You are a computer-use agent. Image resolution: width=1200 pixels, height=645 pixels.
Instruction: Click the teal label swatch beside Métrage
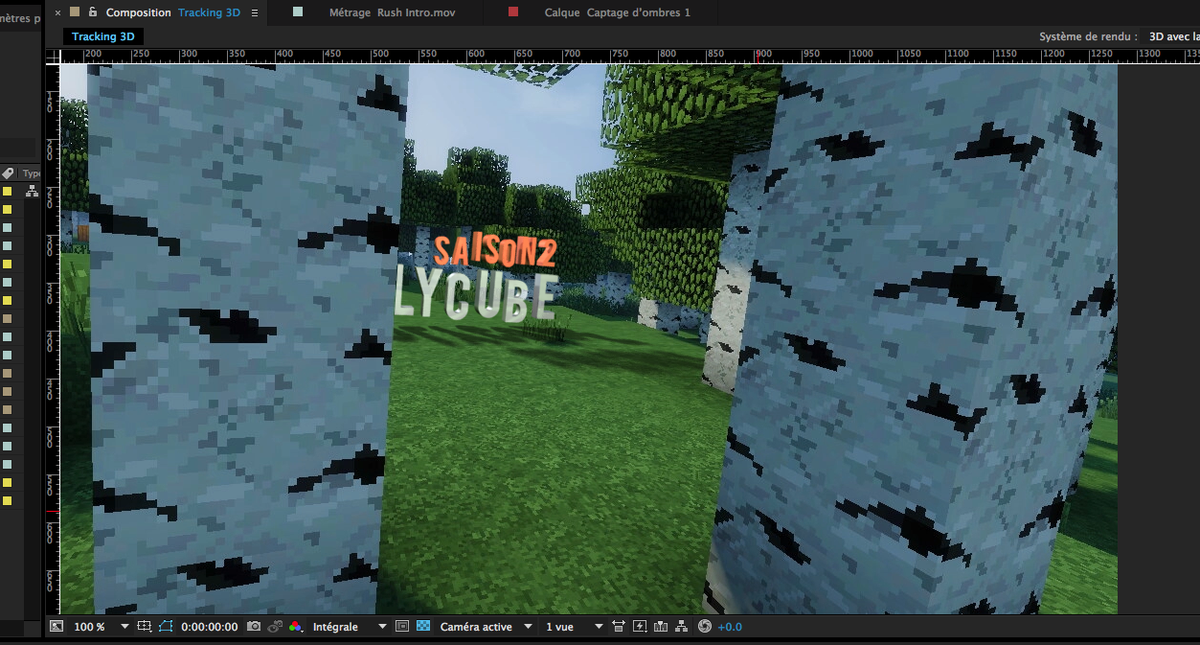tap(298, 12)
